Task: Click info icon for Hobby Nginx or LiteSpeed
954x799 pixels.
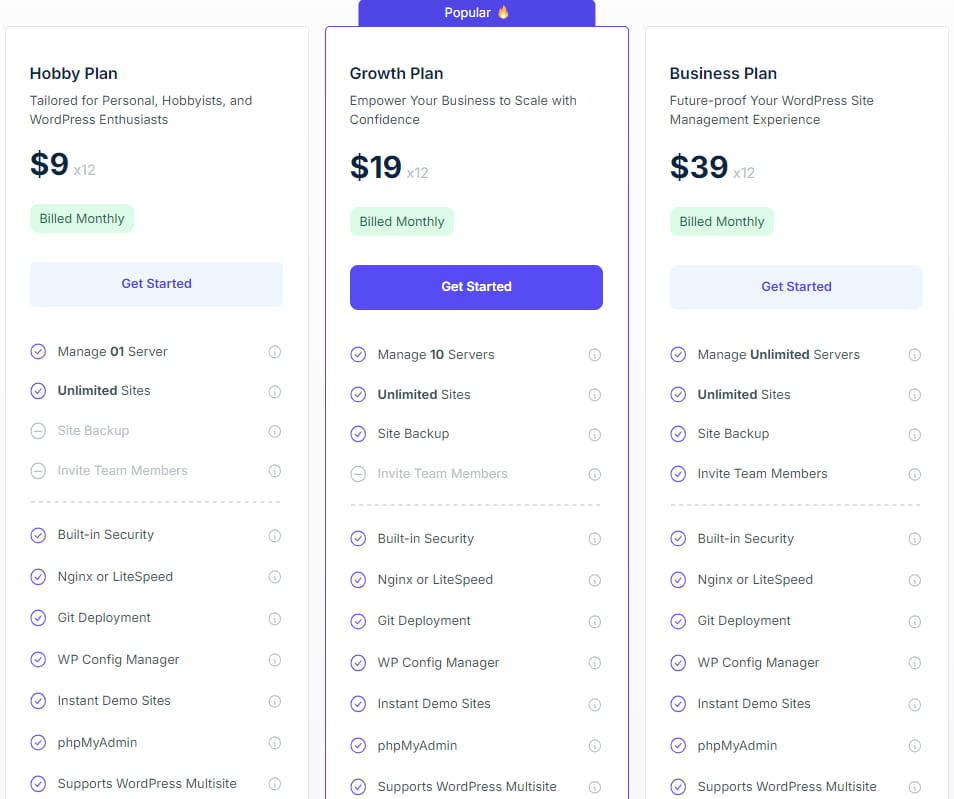Action: pos(275,577)
